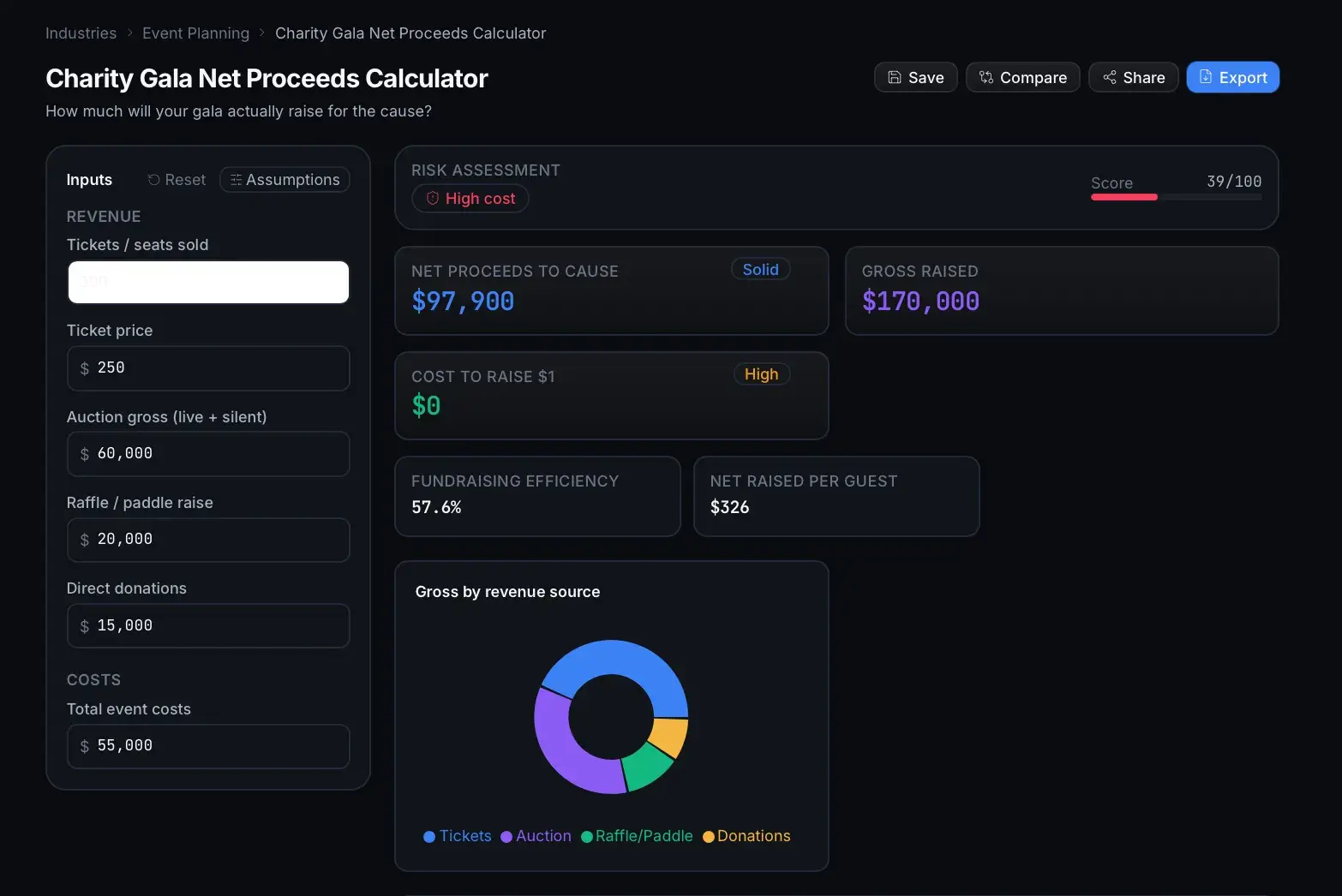
Task: Click the Donations legend label
Action: pyautogui.click(x=754, y=836)
